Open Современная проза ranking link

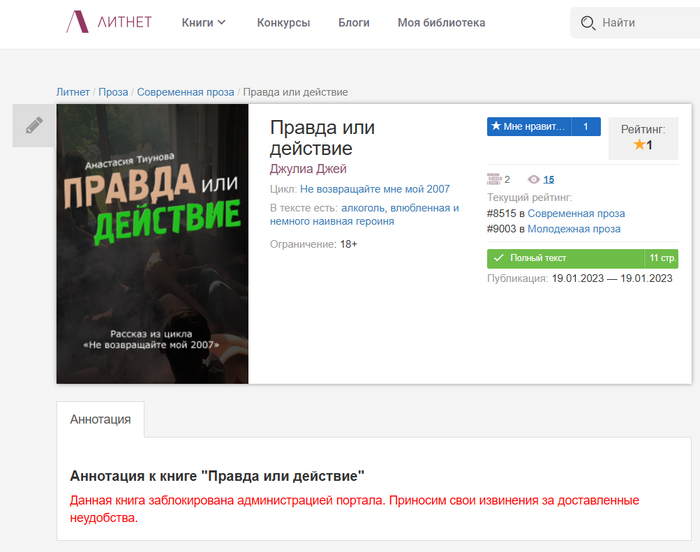[x=576, y=213]
